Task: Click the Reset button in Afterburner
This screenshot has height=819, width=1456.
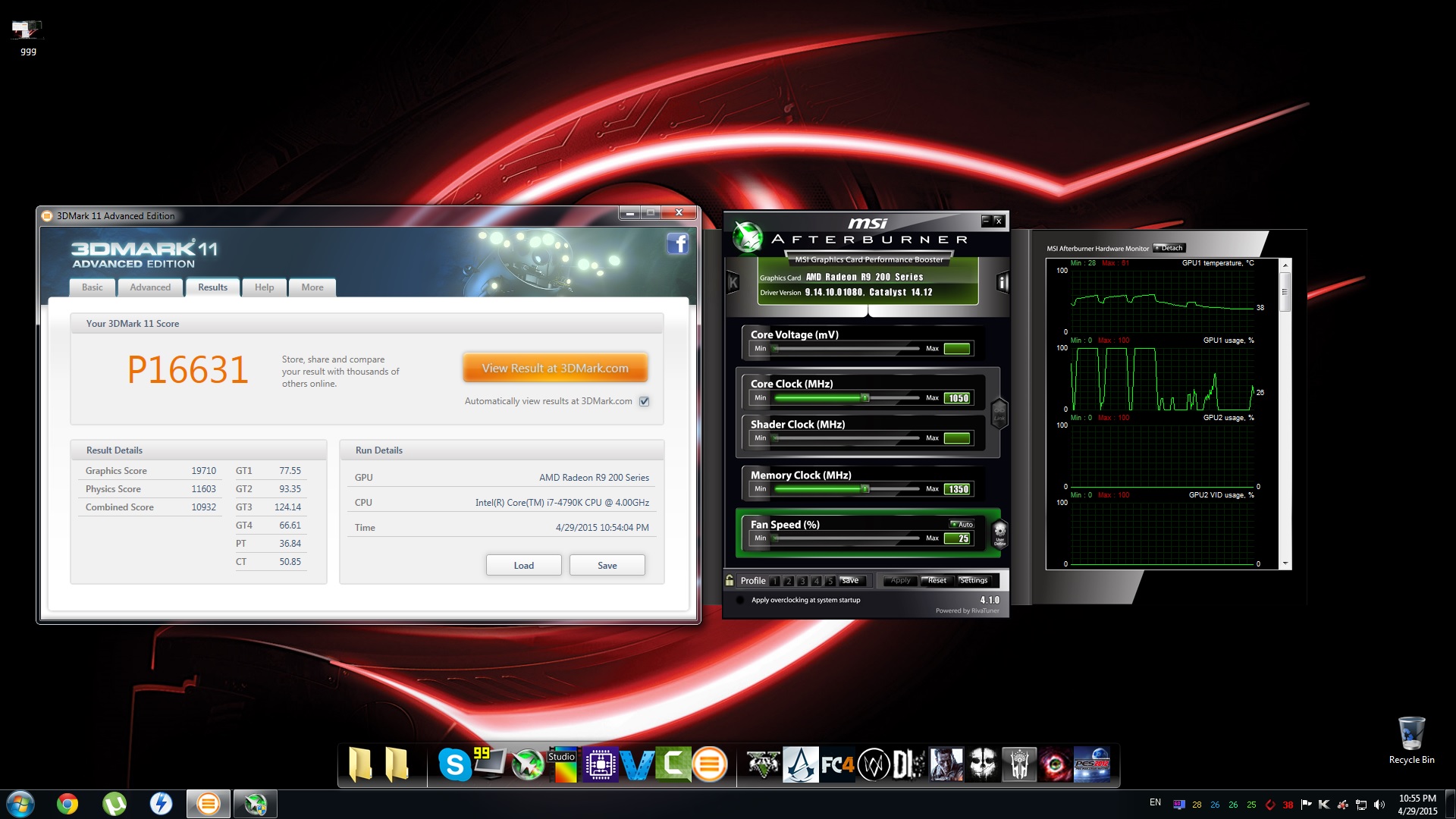Action: pyautogui.click(x=937, y=580)
